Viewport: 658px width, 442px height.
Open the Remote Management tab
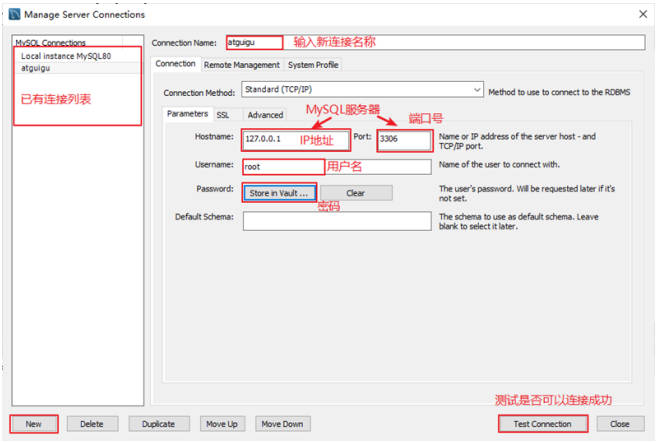[x=242, y=65]
